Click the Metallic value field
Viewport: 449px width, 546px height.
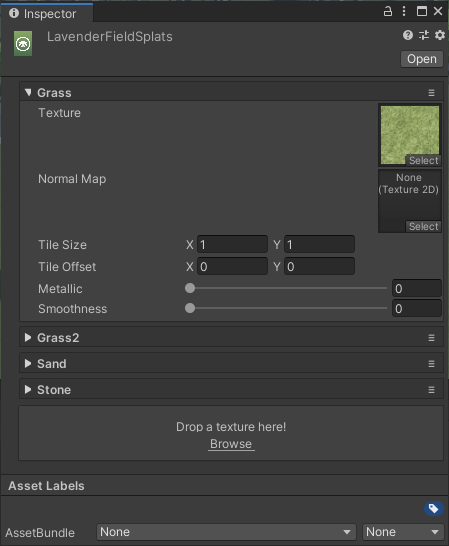point(417,288)
